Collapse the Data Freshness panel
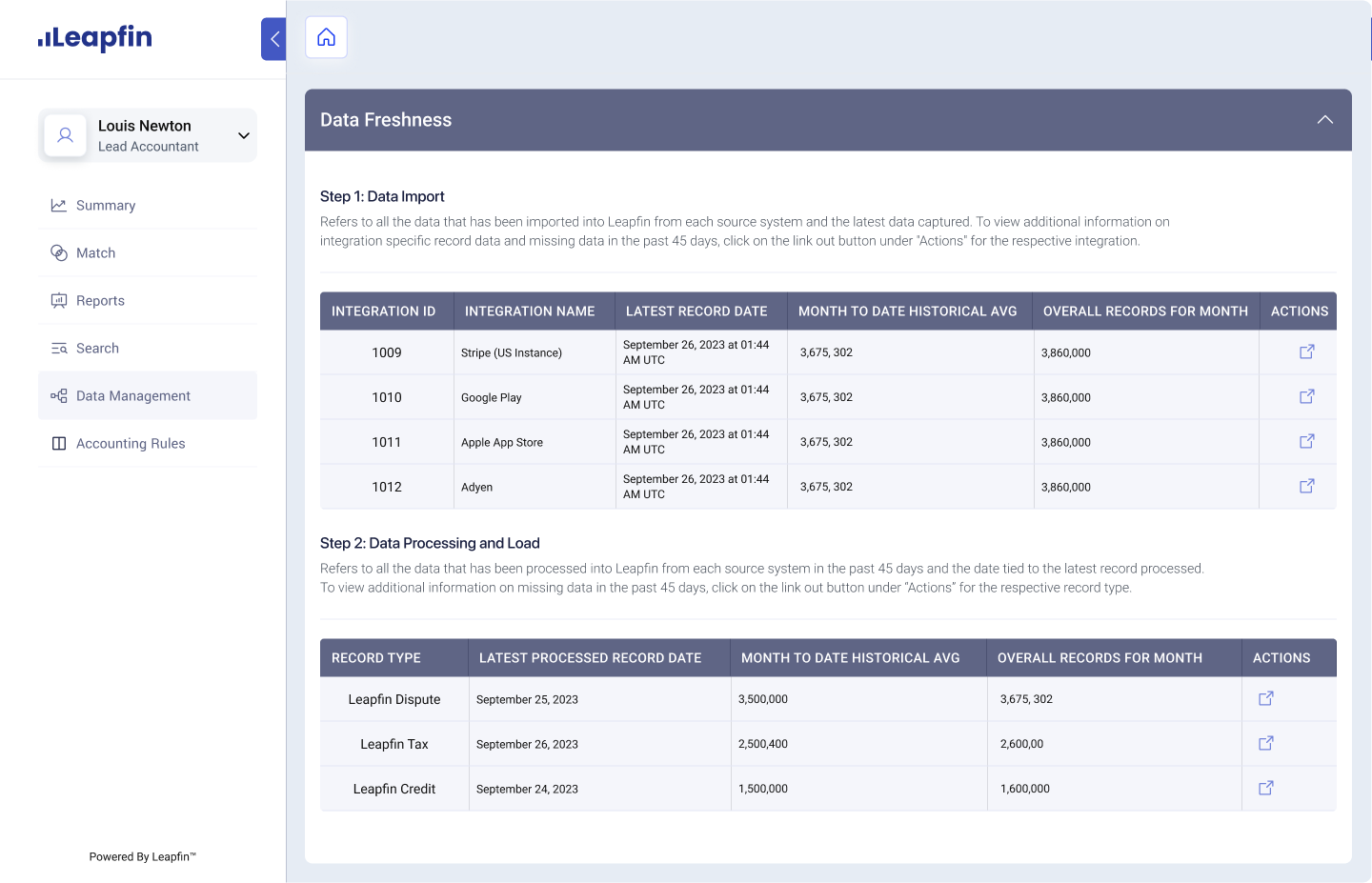 1324,119
